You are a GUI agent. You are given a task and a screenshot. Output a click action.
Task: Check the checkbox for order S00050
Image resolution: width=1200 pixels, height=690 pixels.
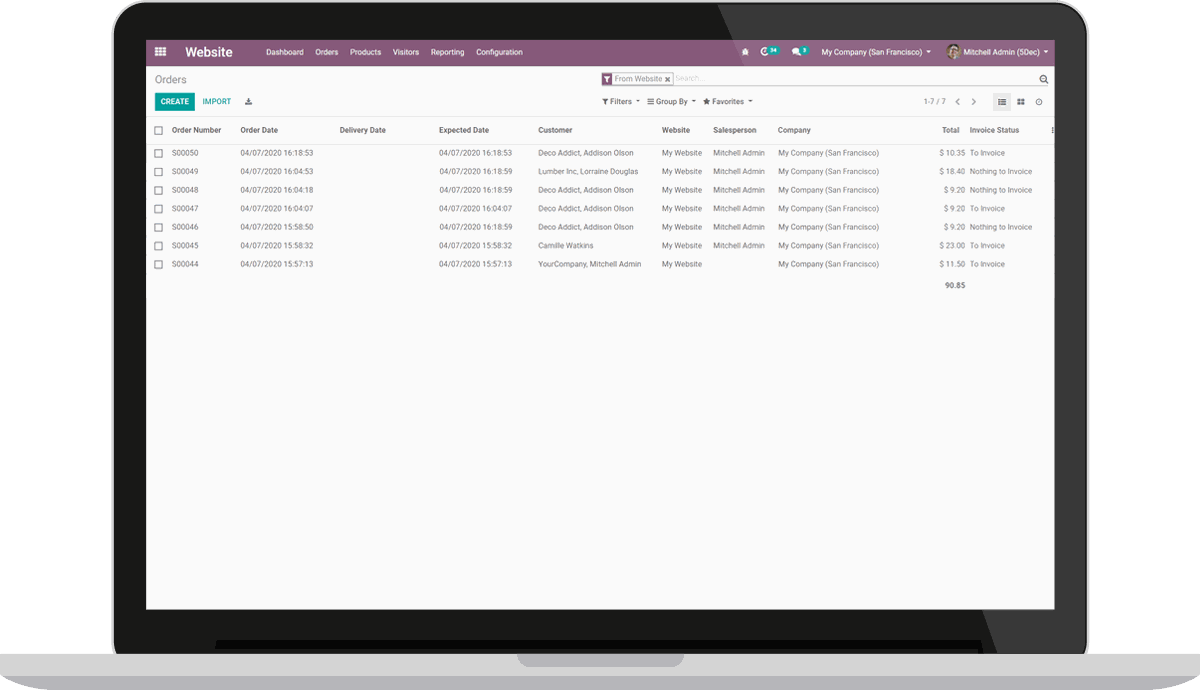[157, 152]
